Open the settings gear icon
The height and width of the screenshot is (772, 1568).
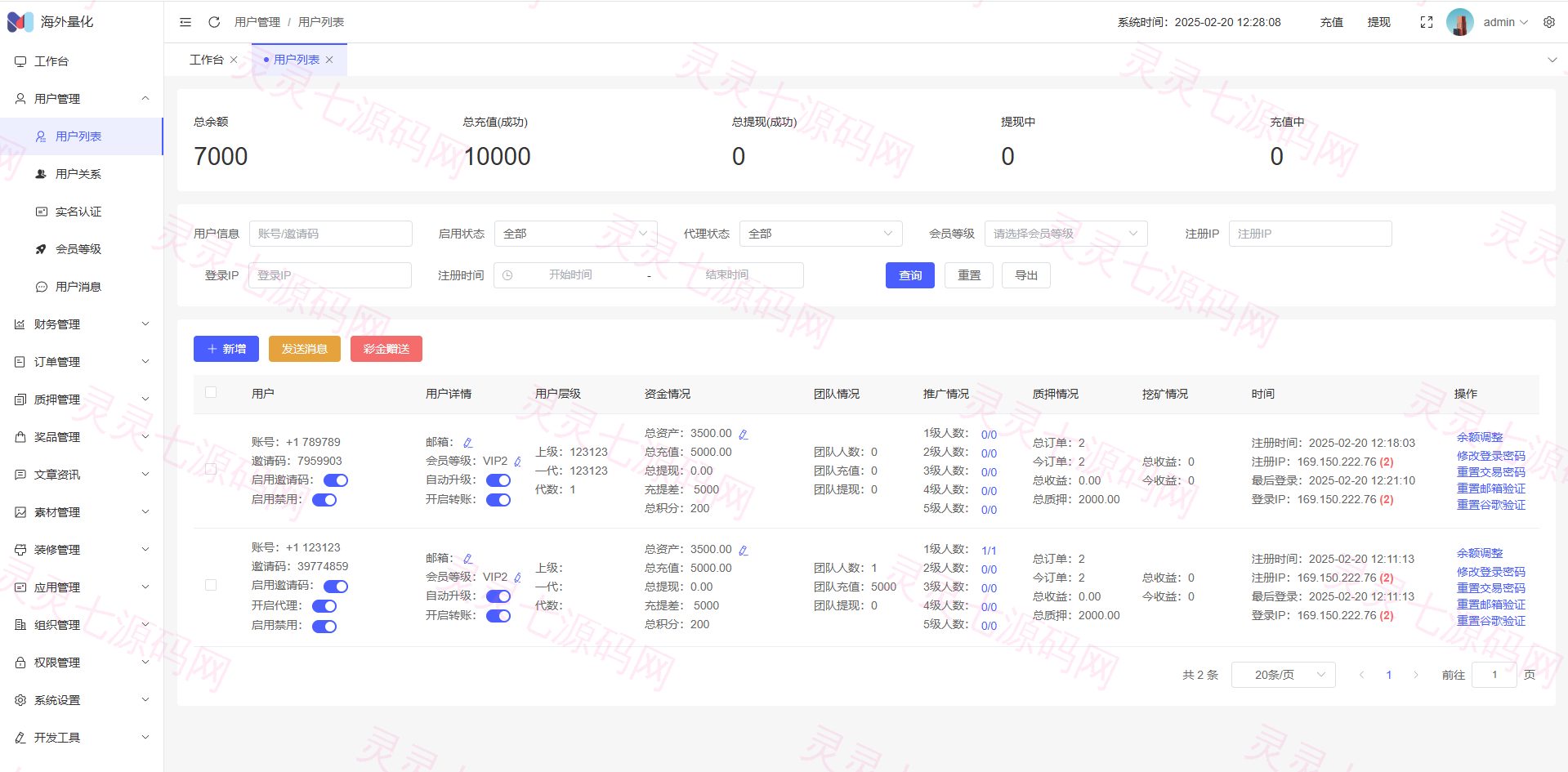(x=1549, y=22)
